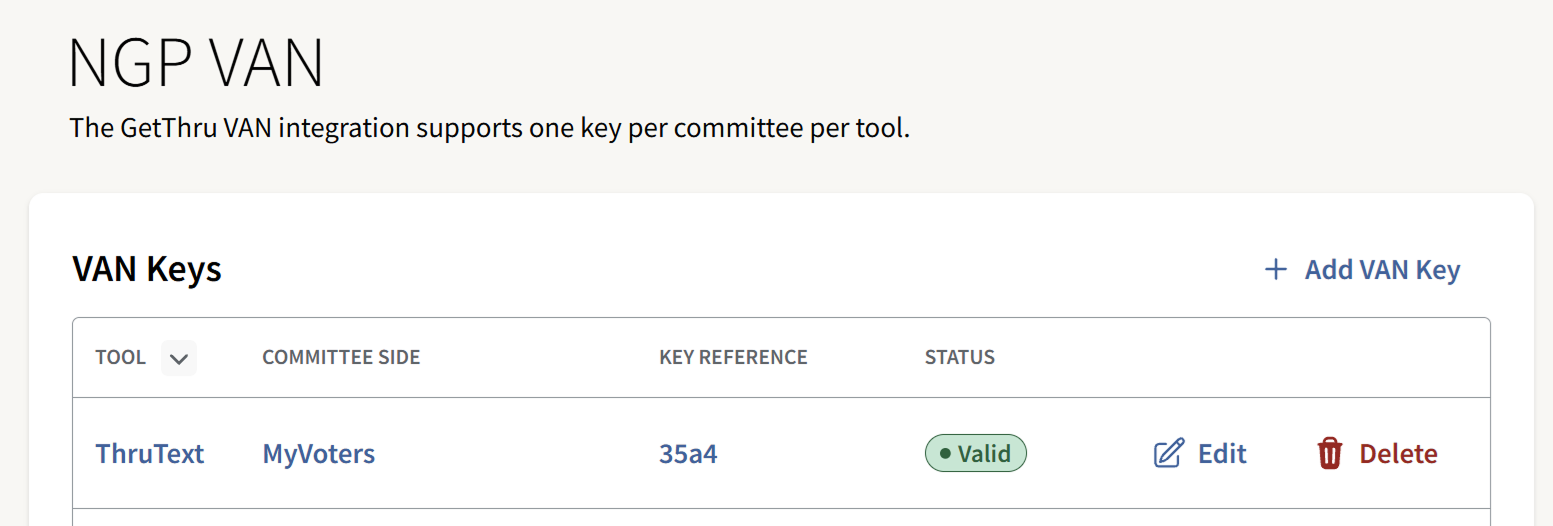Viewport: 1553px width, 526px height.
Task: Expand the TOOL column sort chevron
Action: pos(179,358)
